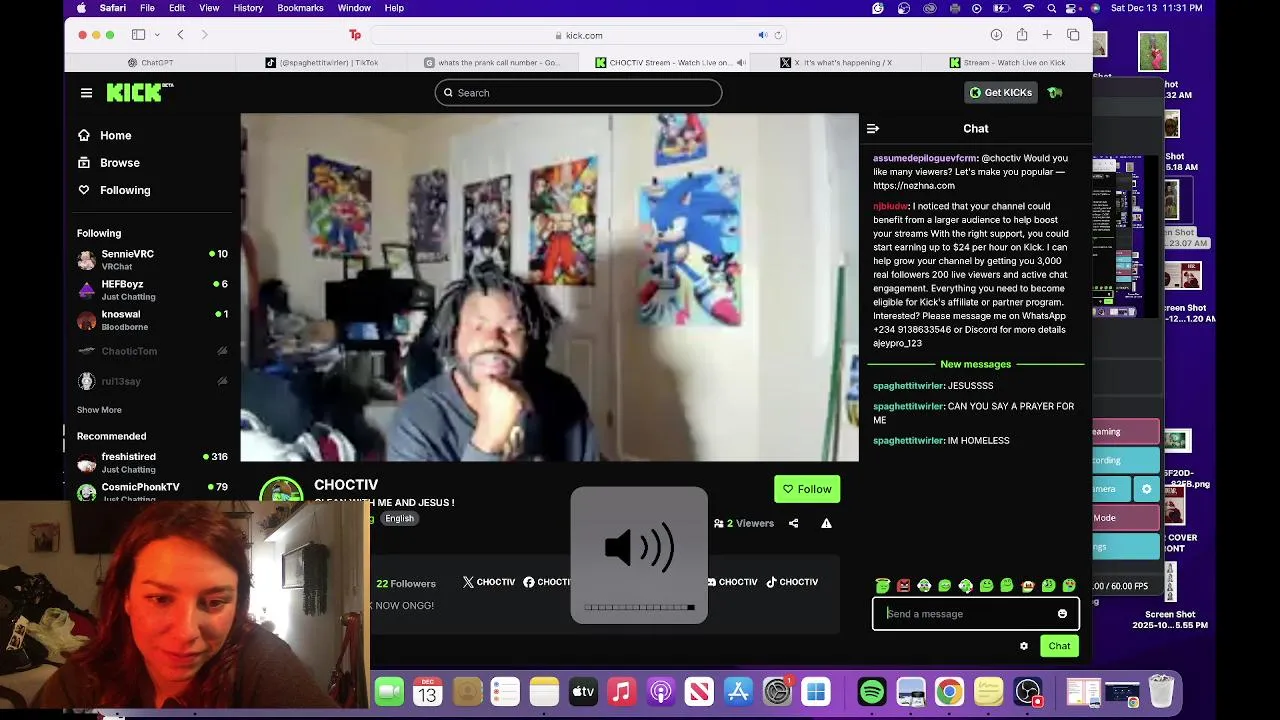Open the emoji picker in the message box
Image resolution: width=1280 pixels, height=720 pixels.
[1062, 614]
